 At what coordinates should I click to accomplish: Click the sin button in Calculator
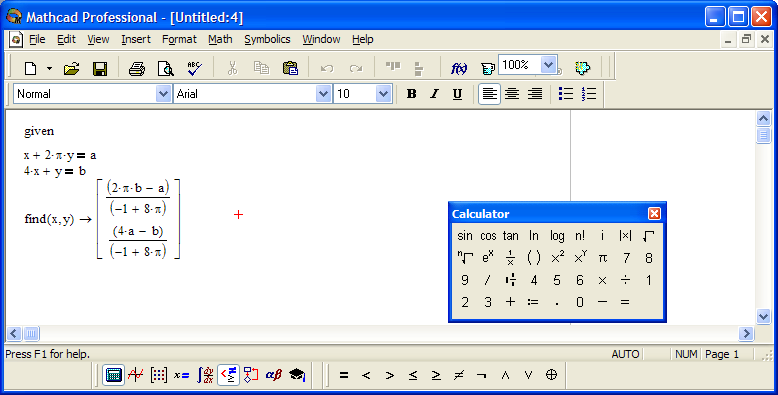(x=465, y=236)
